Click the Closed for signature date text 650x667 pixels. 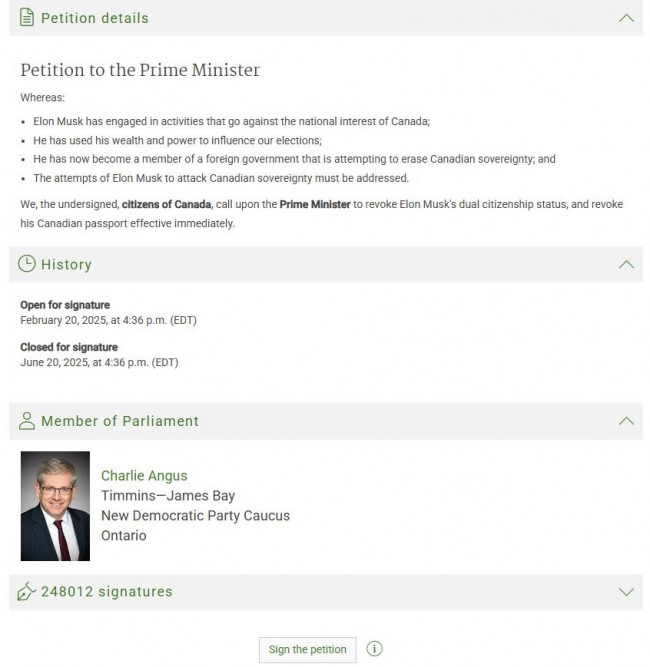(99, 362)
